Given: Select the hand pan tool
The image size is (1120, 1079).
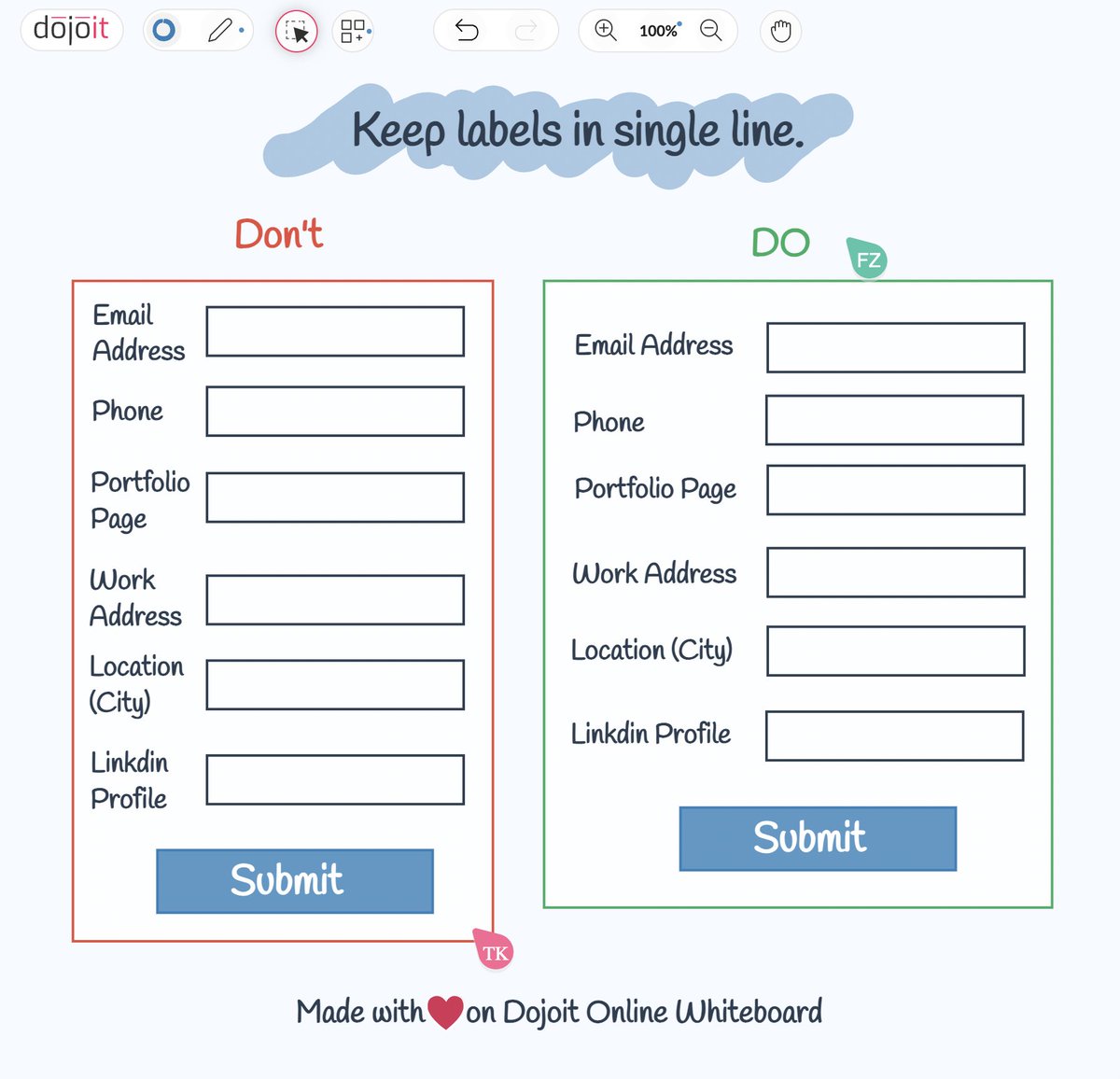Looking at the screenshot, I should pos(781,32).
